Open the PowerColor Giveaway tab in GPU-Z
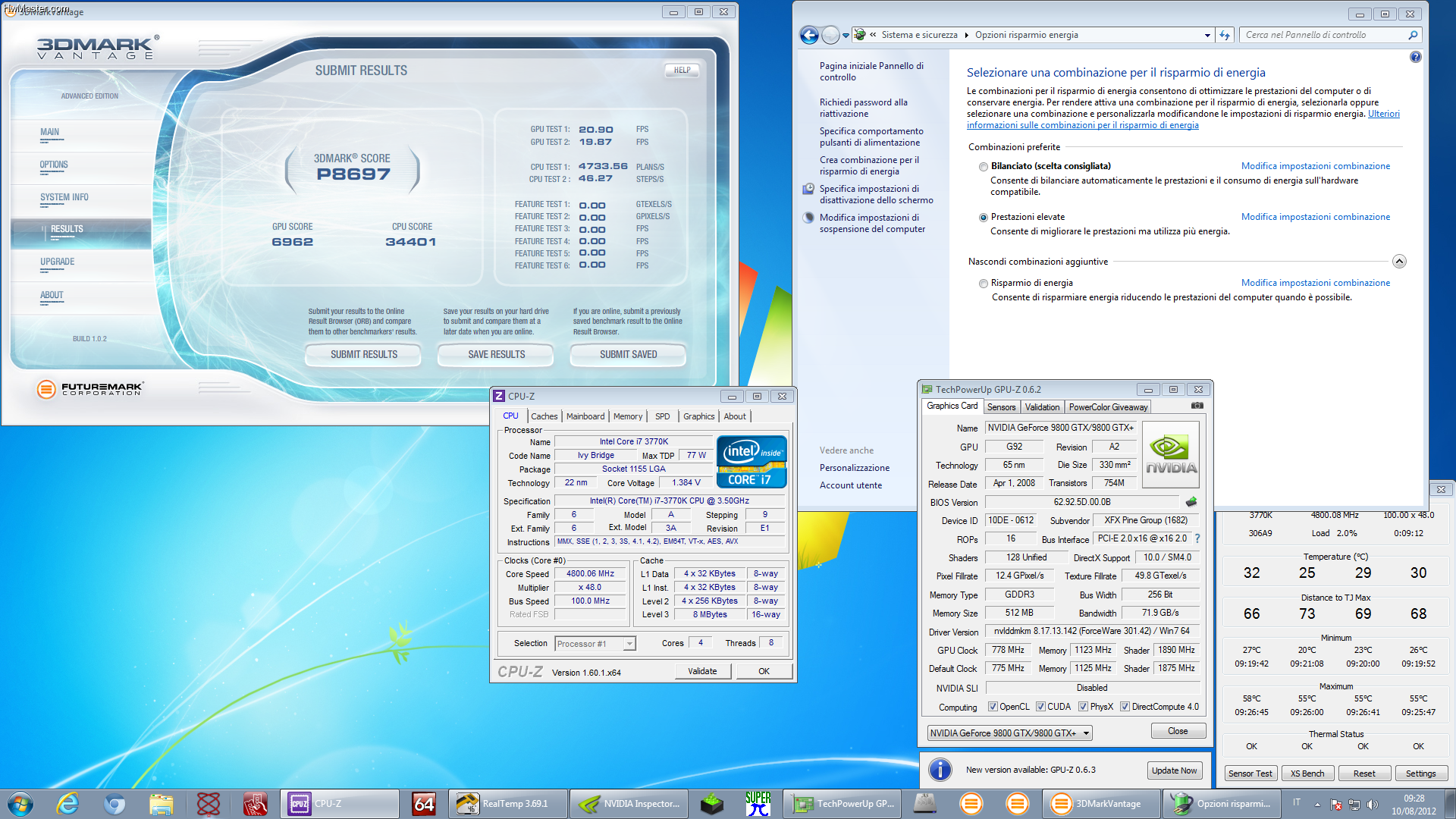 (x=1108, y=407)
